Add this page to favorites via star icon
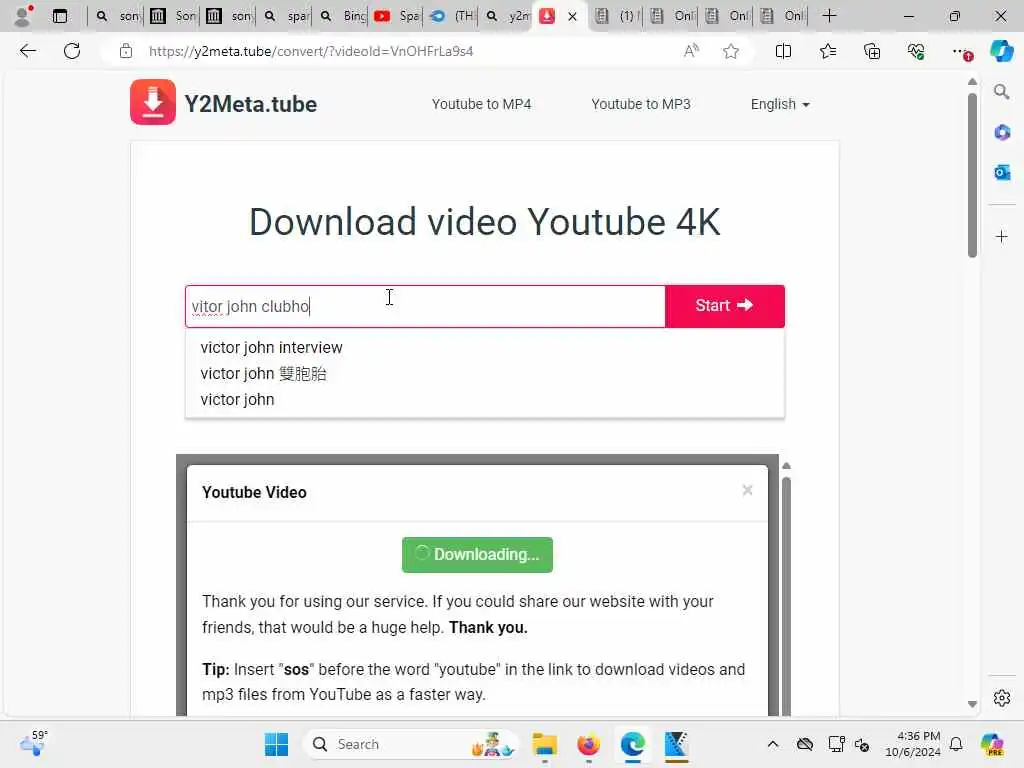Screen dimensions: 1024x768 731,51
